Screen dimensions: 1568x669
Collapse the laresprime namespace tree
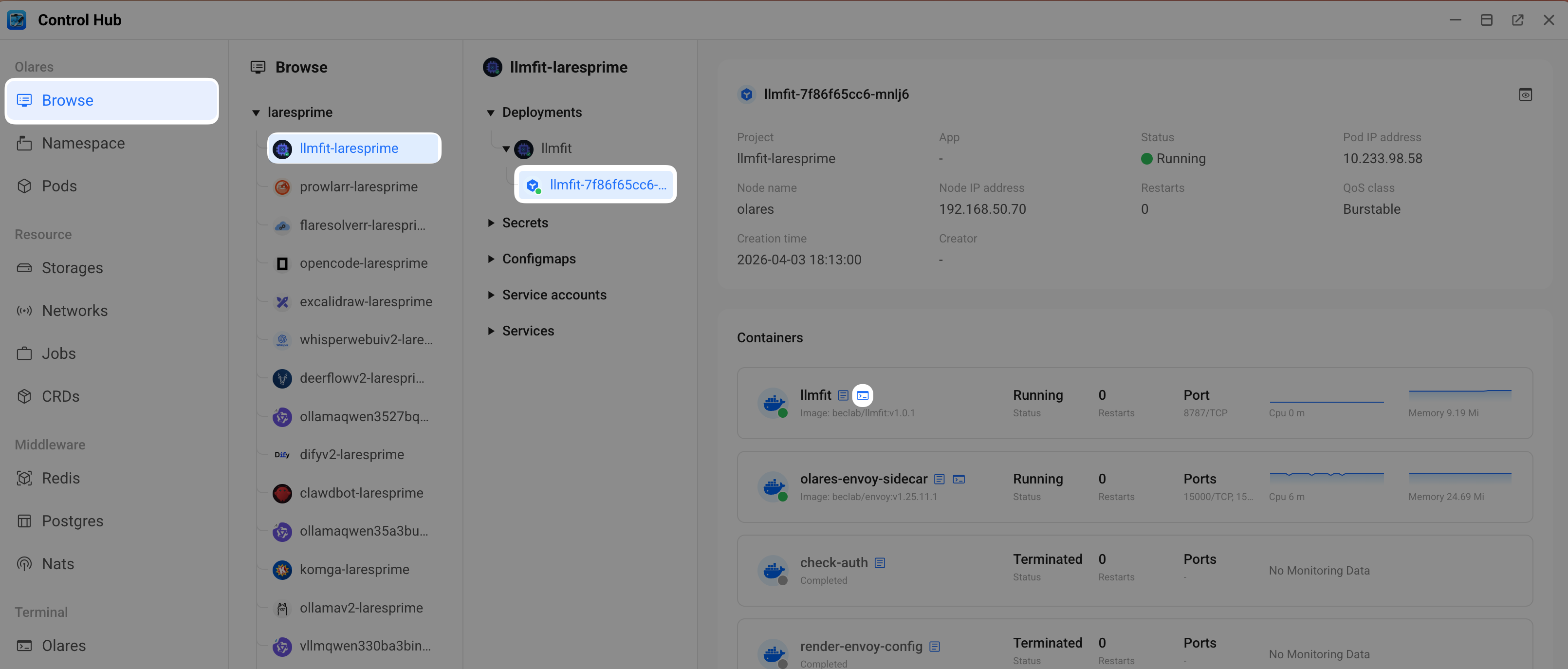[256, 112]
